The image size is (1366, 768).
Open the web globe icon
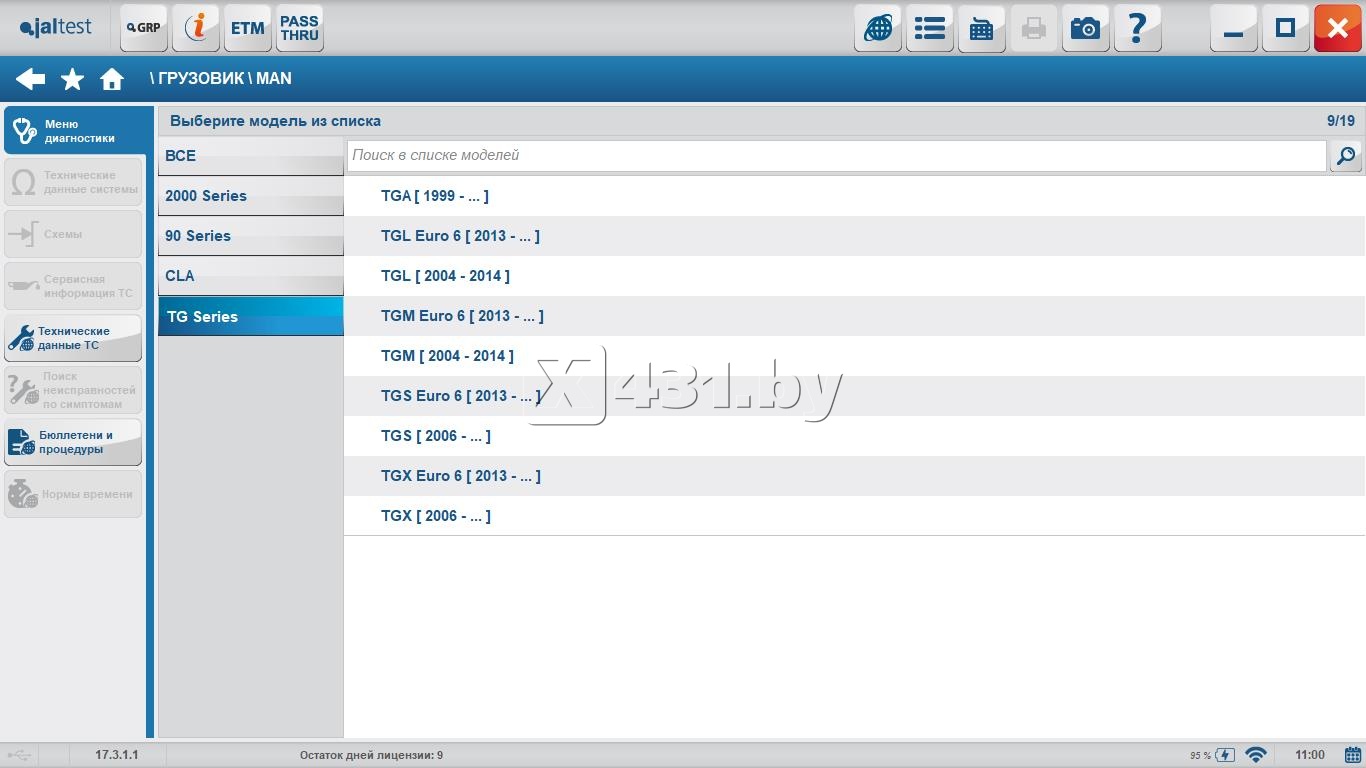click(x=878, y=28)
